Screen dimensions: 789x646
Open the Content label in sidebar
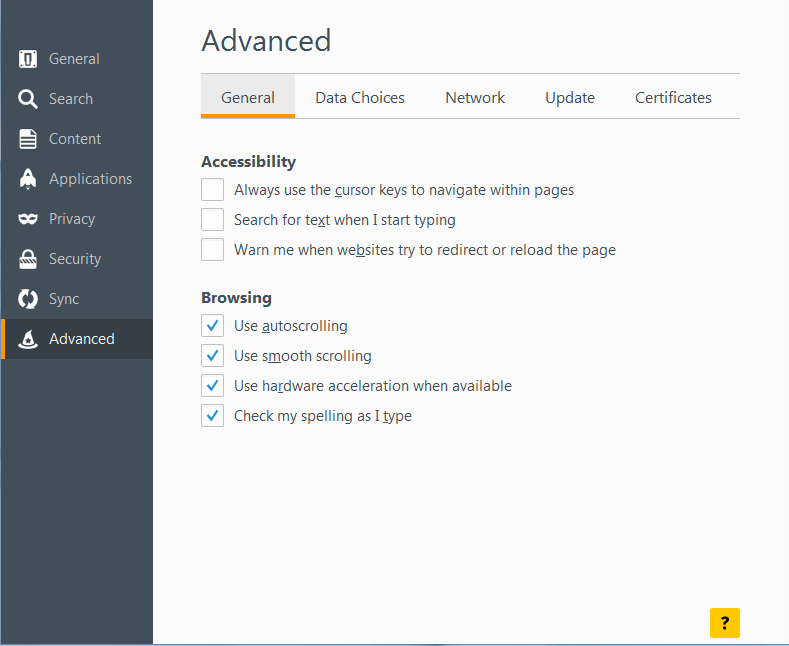pos(75,139)
